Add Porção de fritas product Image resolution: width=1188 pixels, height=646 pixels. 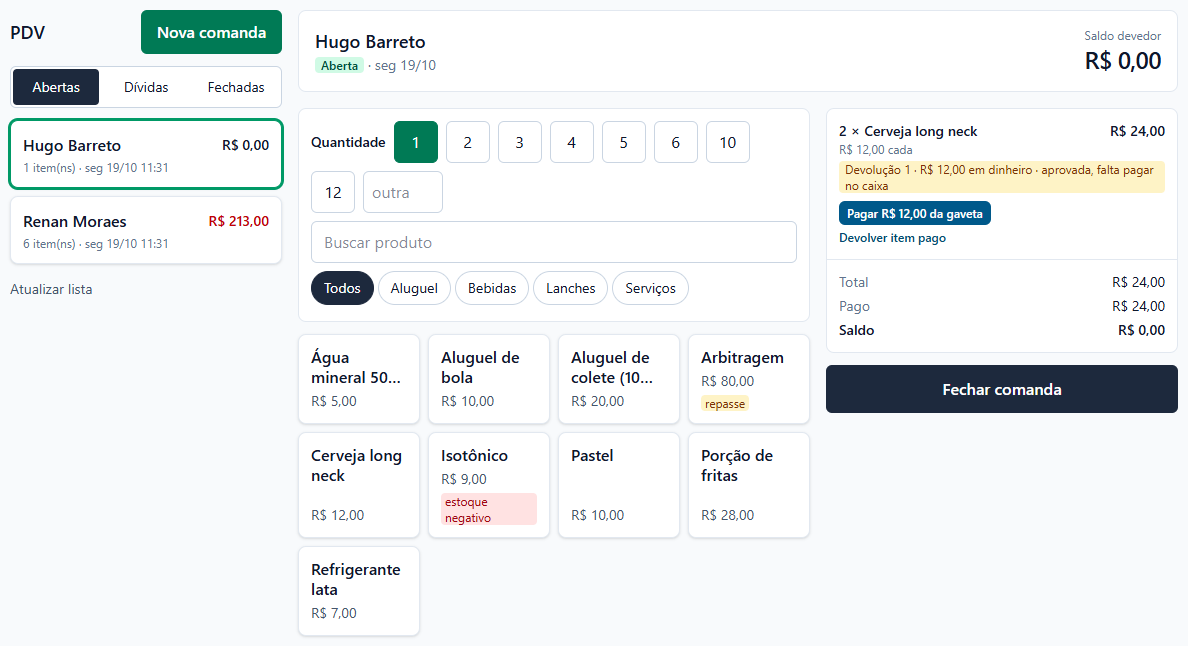click(x=749, y=485)
